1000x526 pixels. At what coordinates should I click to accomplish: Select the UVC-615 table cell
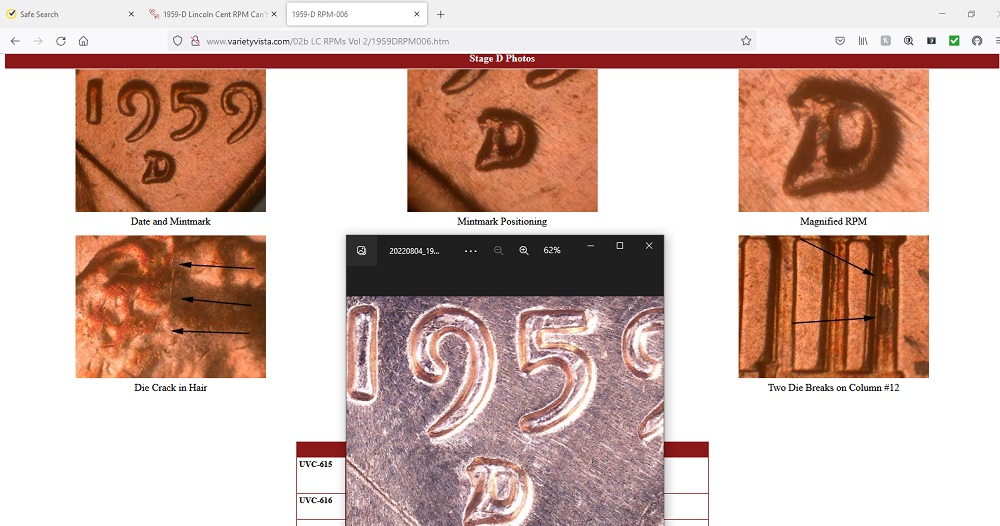(321, 475)
